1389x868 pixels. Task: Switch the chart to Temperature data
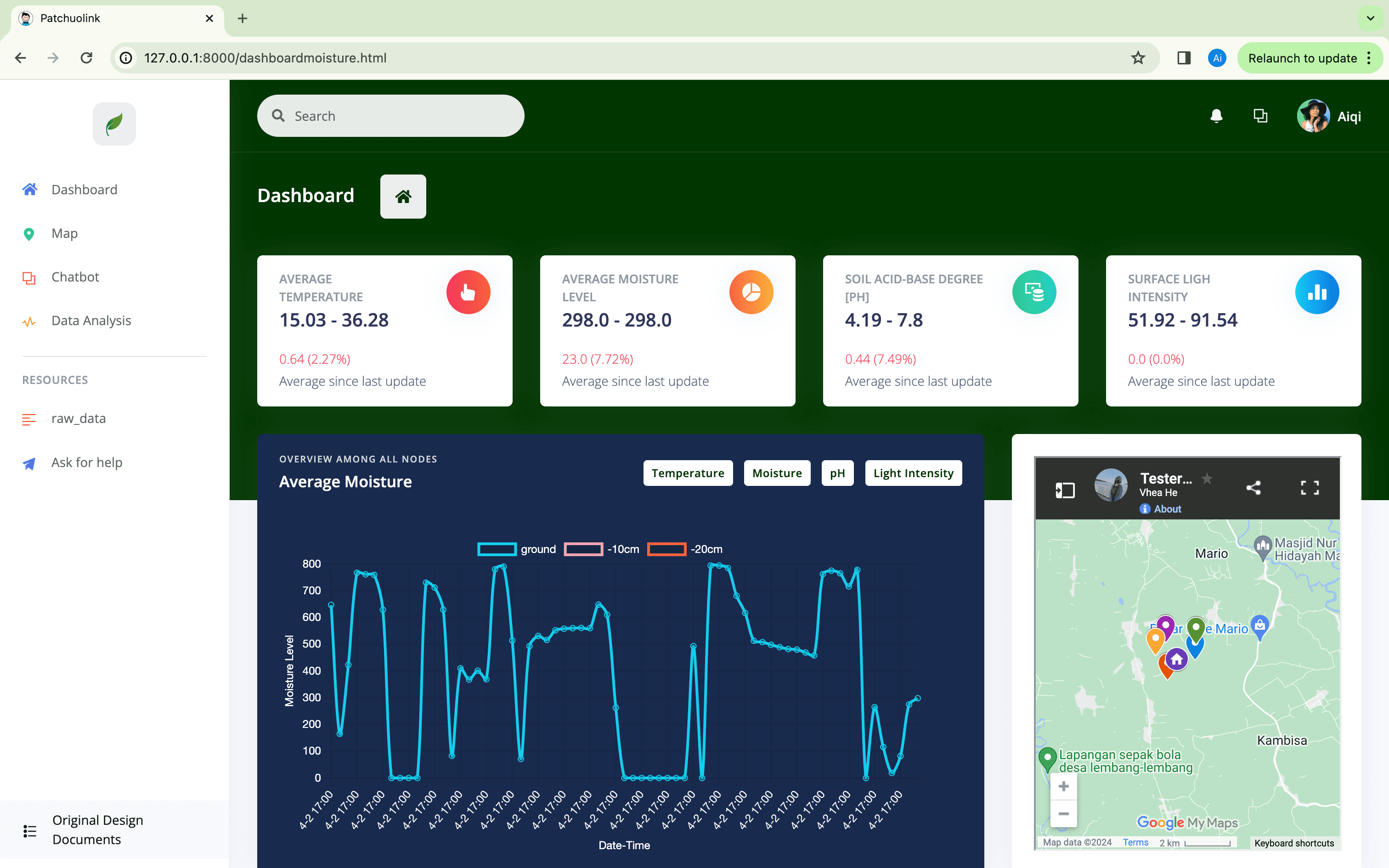(688, 473)
